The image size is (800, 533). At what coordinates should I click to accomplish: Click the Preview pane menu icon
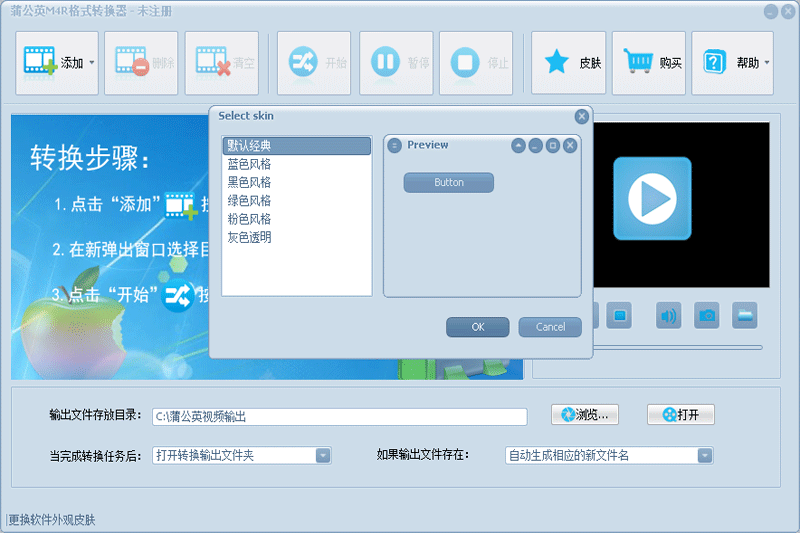(x=394, y=146)
